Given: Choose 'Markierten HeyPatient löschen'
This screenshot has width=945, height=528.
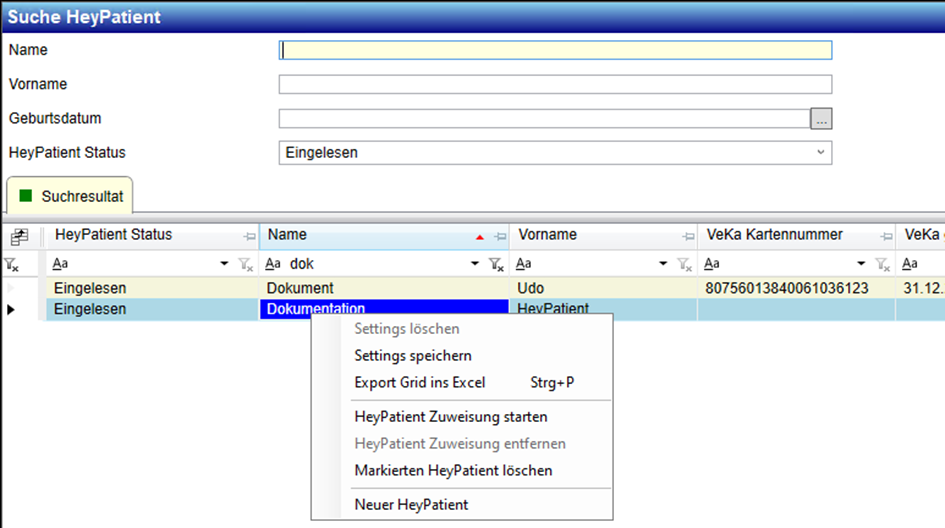Looking at the screenshot, I should tap(453, 471).
